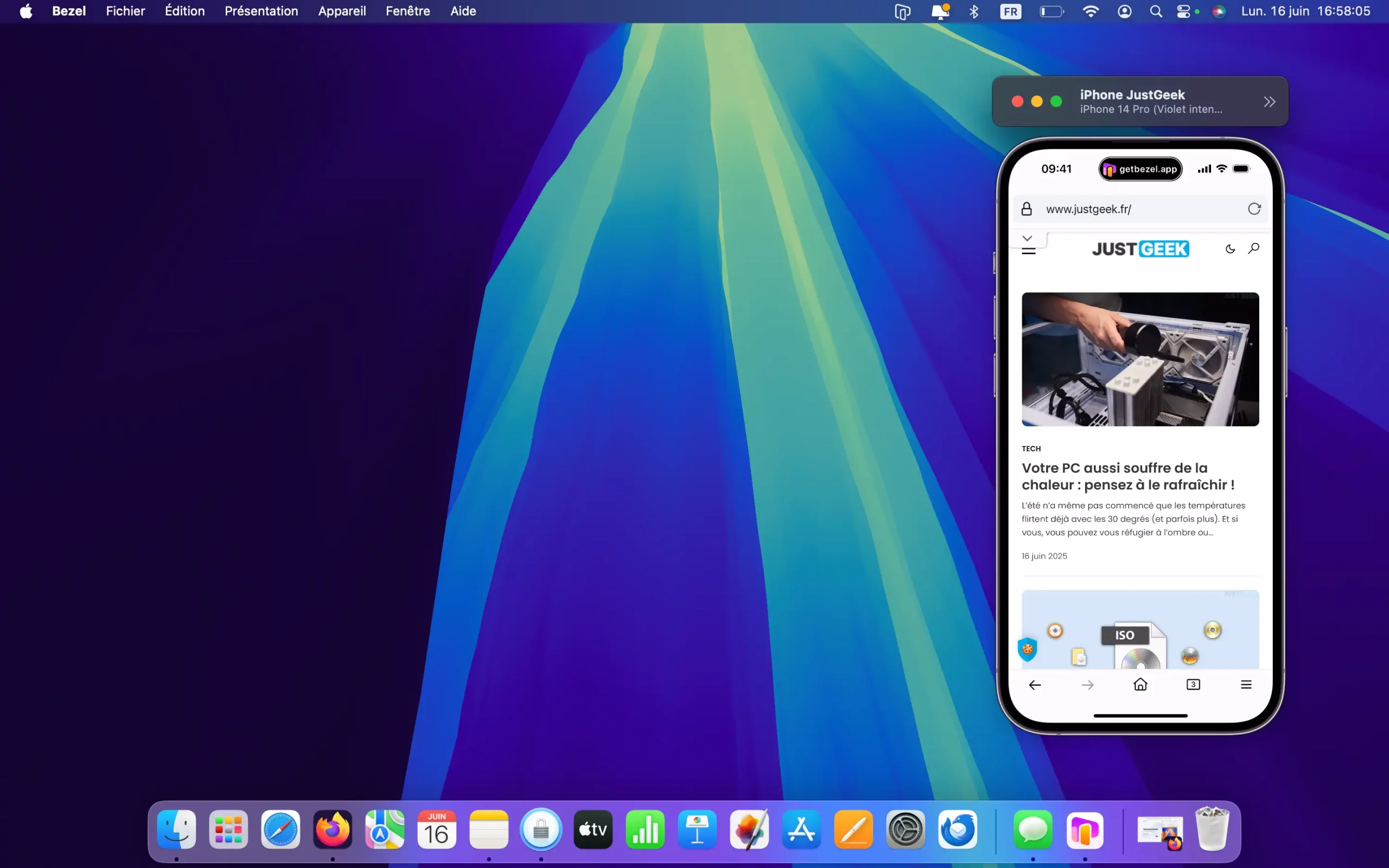Open Maps from the Dock
The width and height of the screenshot is (1389, 868).
[385, 829]
